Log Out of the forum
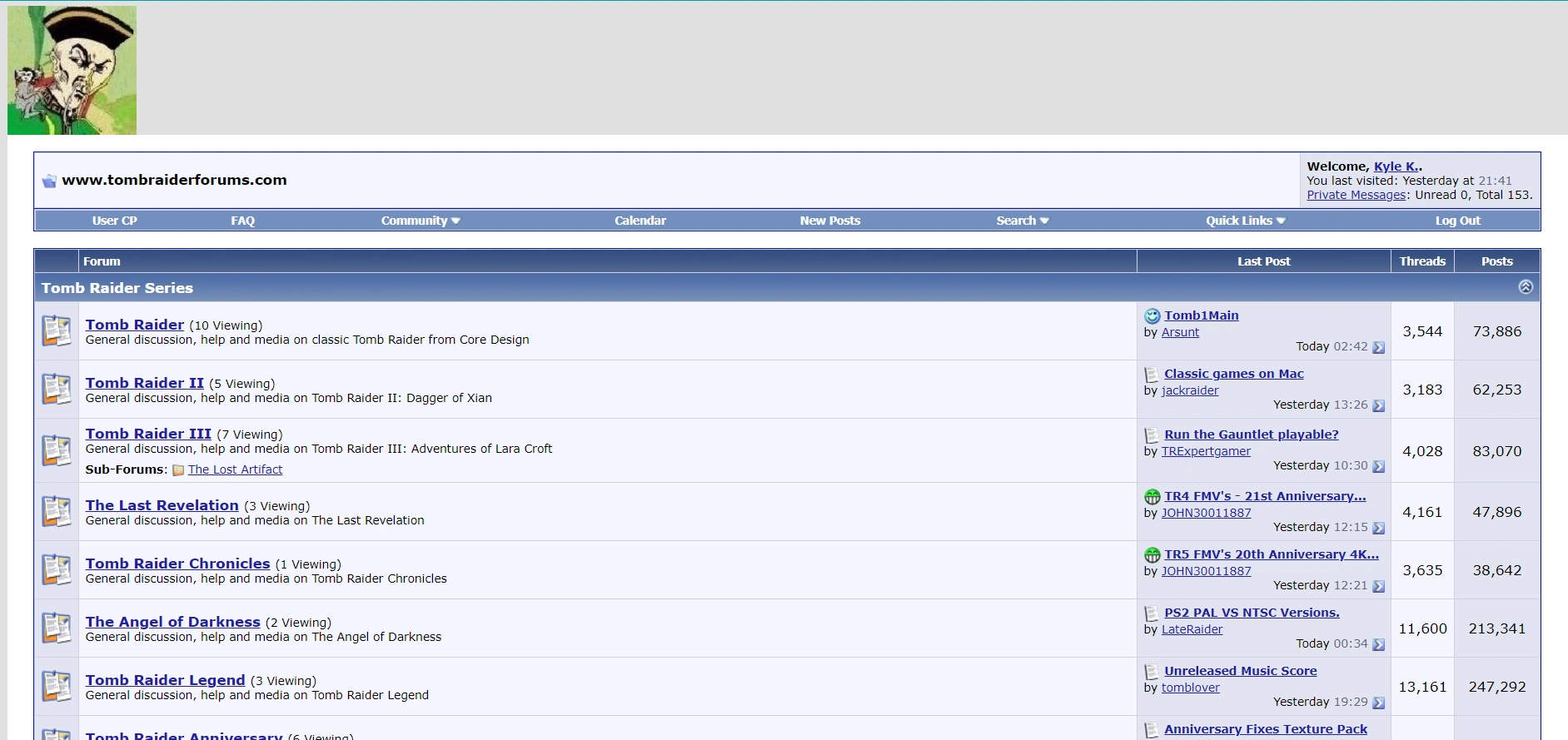This screenshot has height=740, width=1568. point(1458,221)
